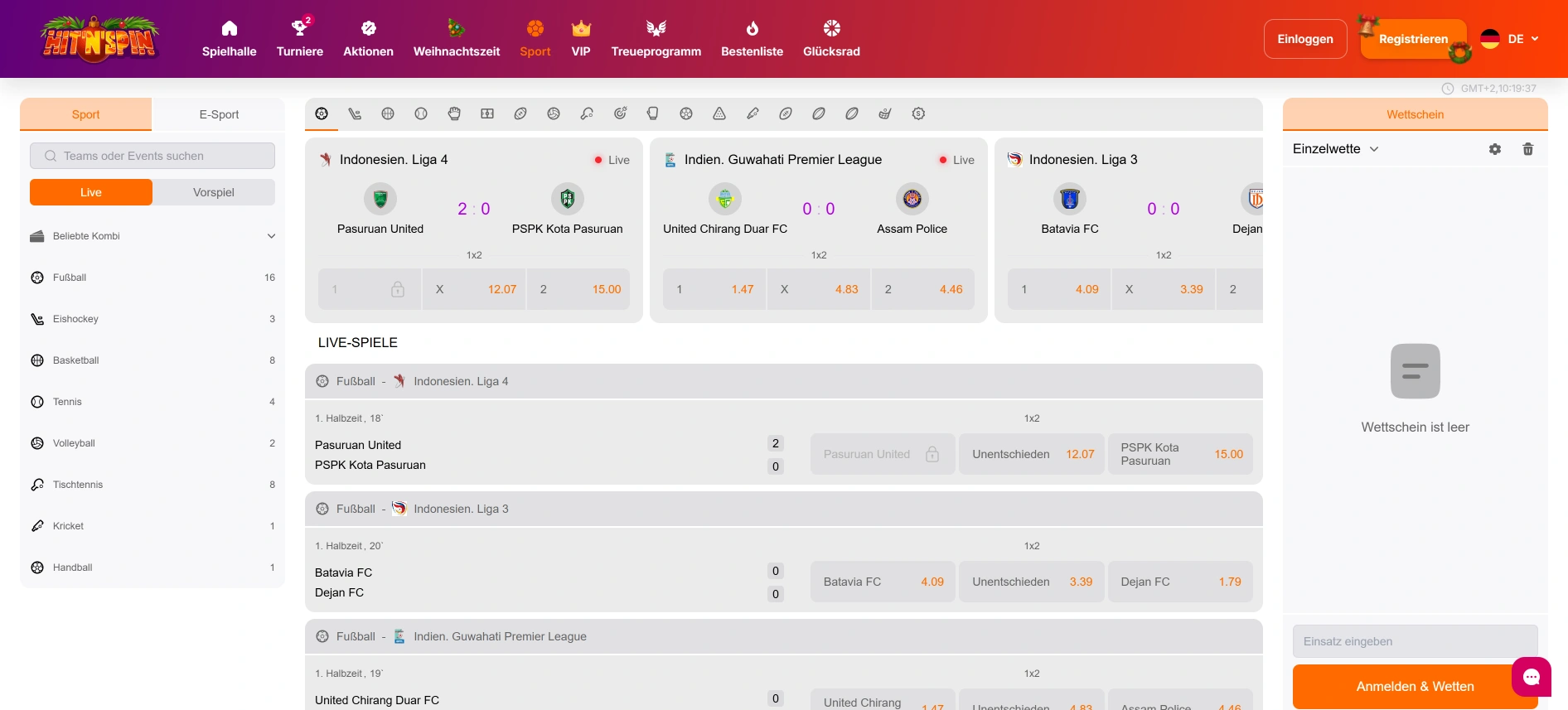Image resolution: width=1568 pixels, height=710 pixels.
Task: Open the live chat bubble
Action: [x=1531, y=677]
